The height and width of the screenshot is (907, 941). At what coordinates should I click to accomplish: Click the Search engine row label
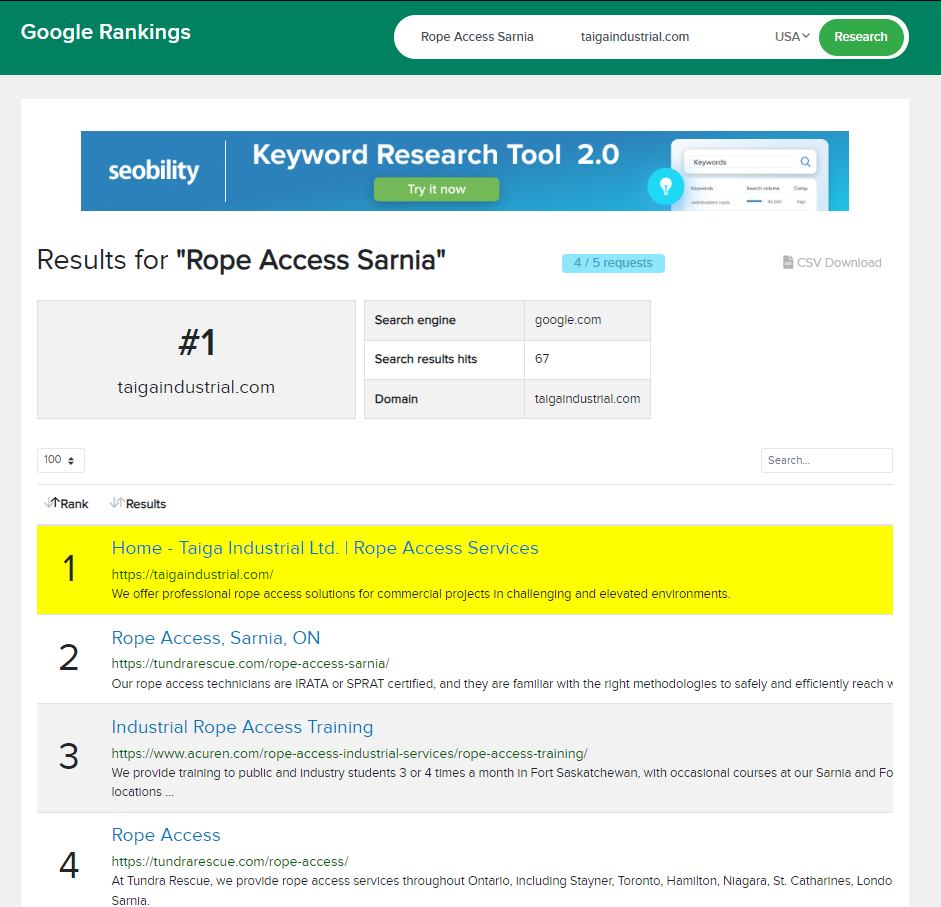tap(415, 320)
